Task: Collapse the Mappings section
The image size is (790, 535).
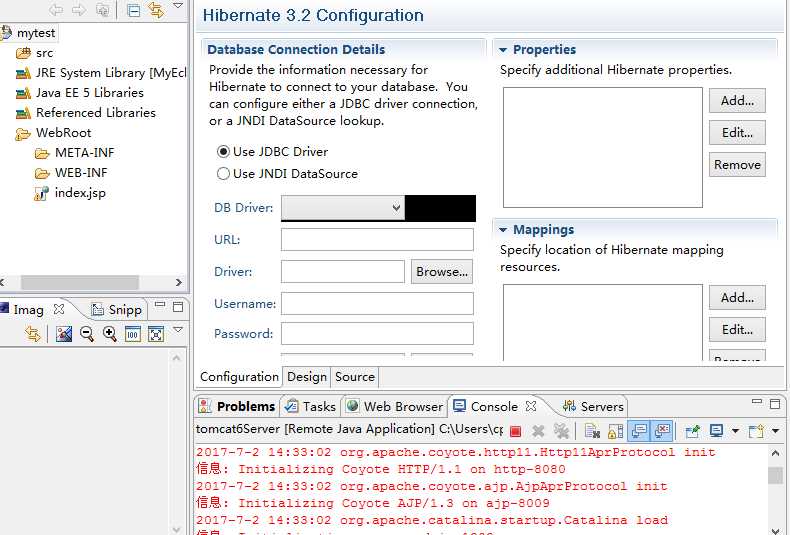Action: tap(503, 230)
